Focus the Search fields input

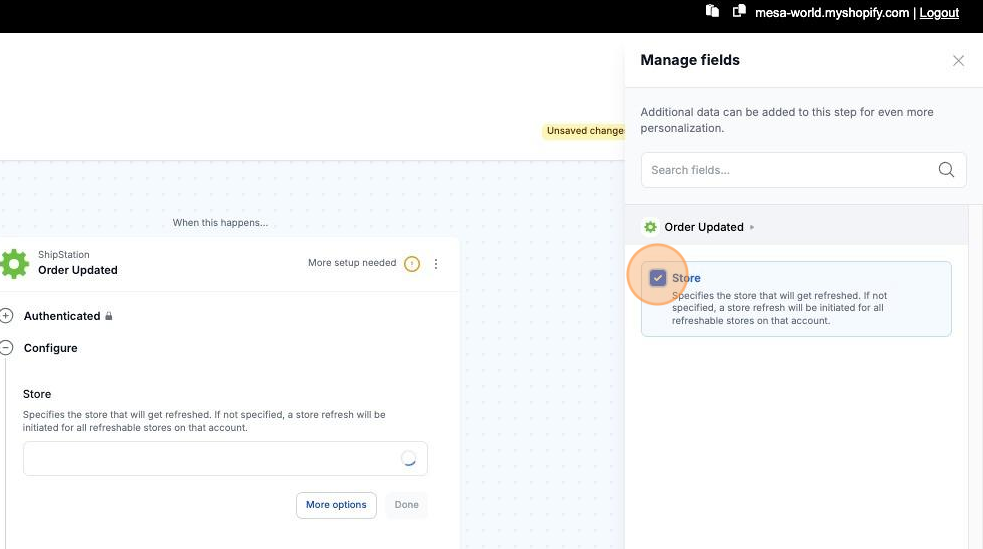790,170
